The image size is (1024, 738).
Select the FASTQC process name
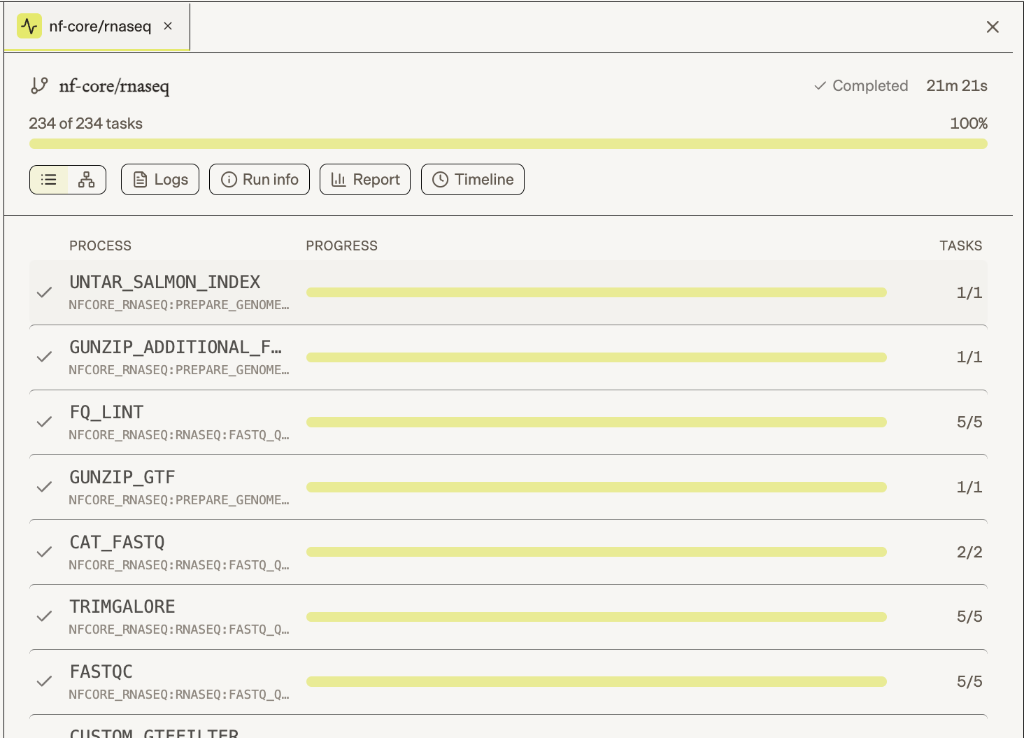pos(101,672)
